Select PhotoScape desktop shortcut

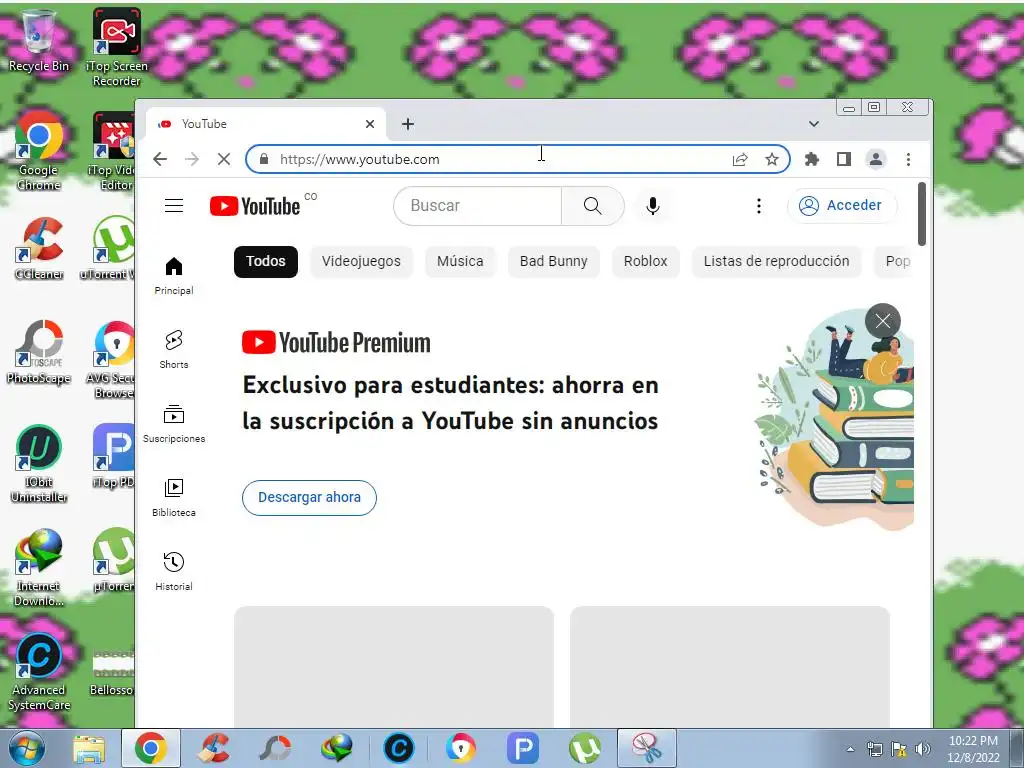pos(39,353)
